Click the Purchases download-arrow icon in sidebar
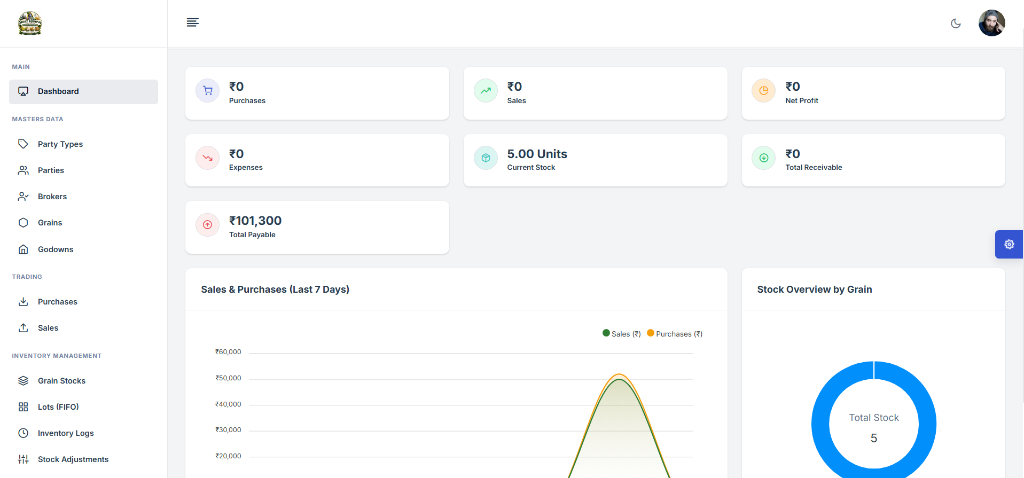Screen dimensions: 1024x478 point(24,302)
